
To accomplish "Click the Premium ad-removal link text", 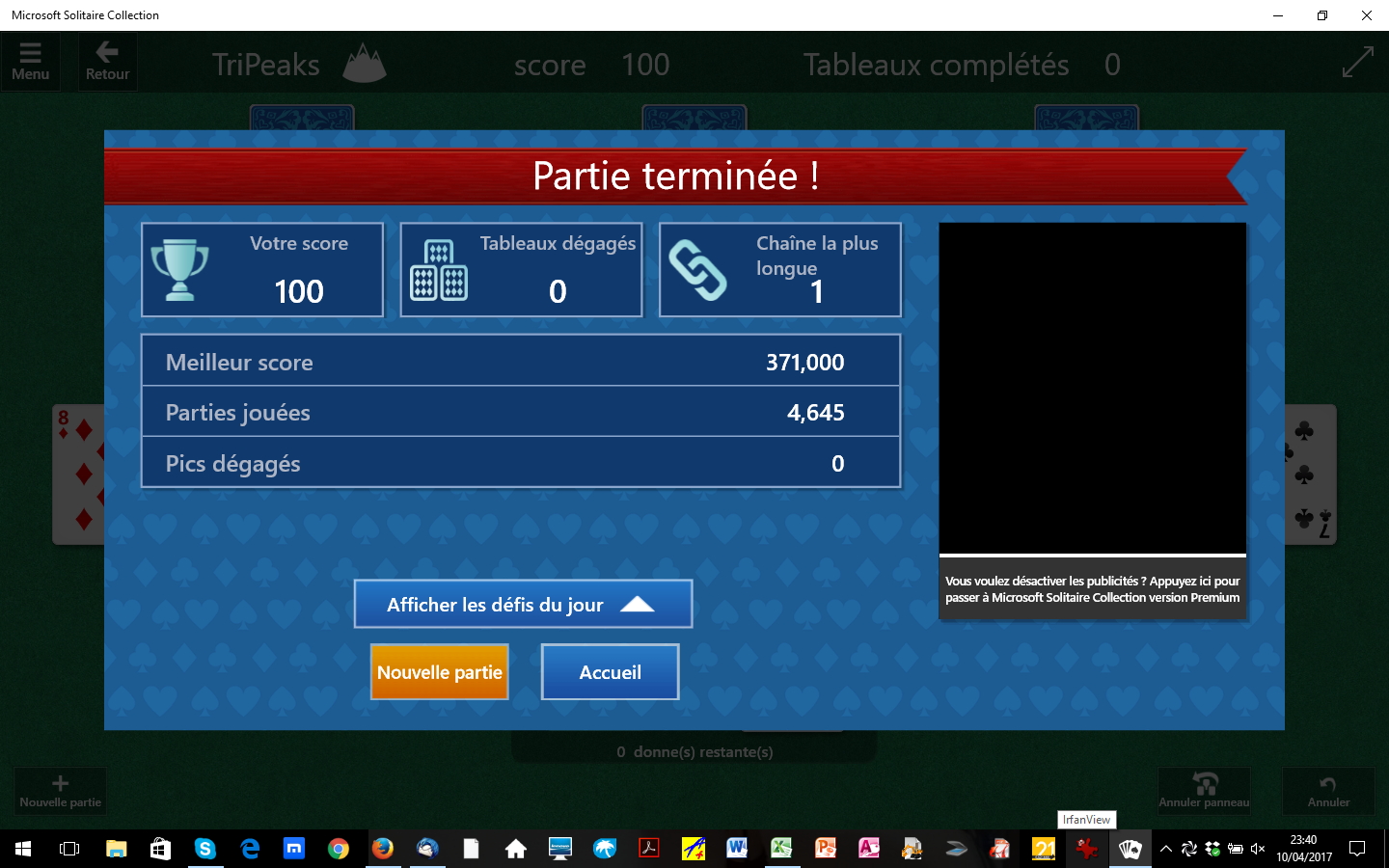I will [1092, 589].
